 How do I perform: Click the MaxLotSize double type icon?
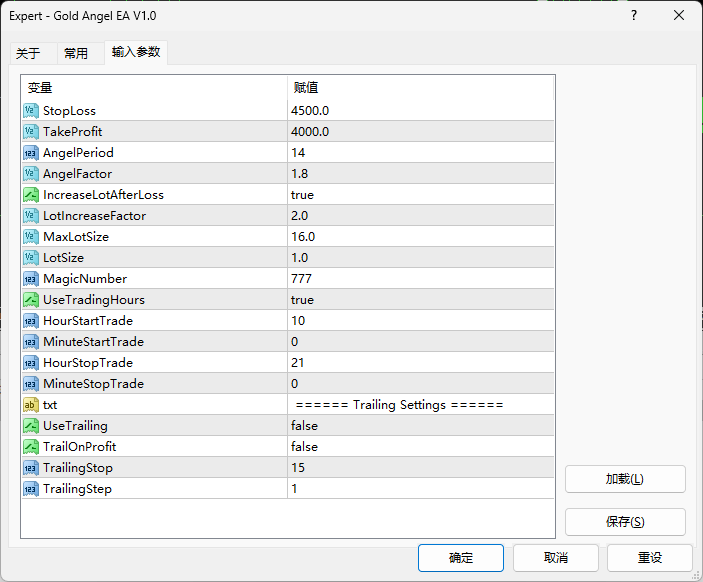pos(30,237)
